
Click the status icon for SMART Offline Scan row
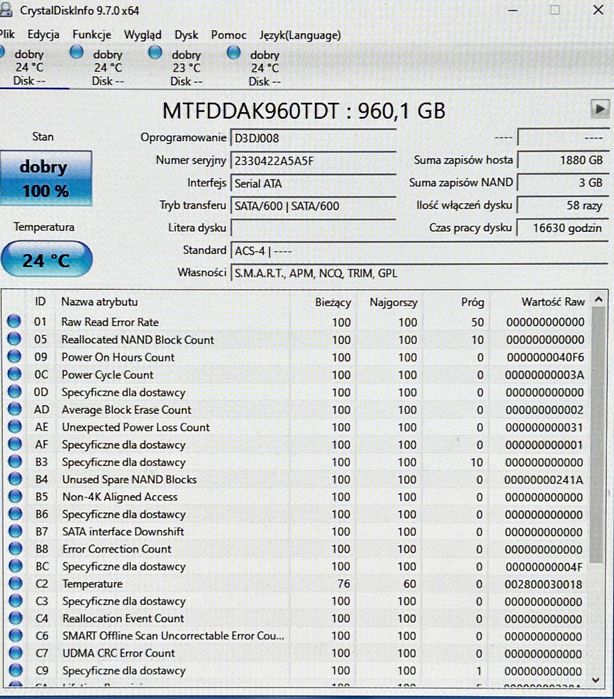(x=16, y=635)
